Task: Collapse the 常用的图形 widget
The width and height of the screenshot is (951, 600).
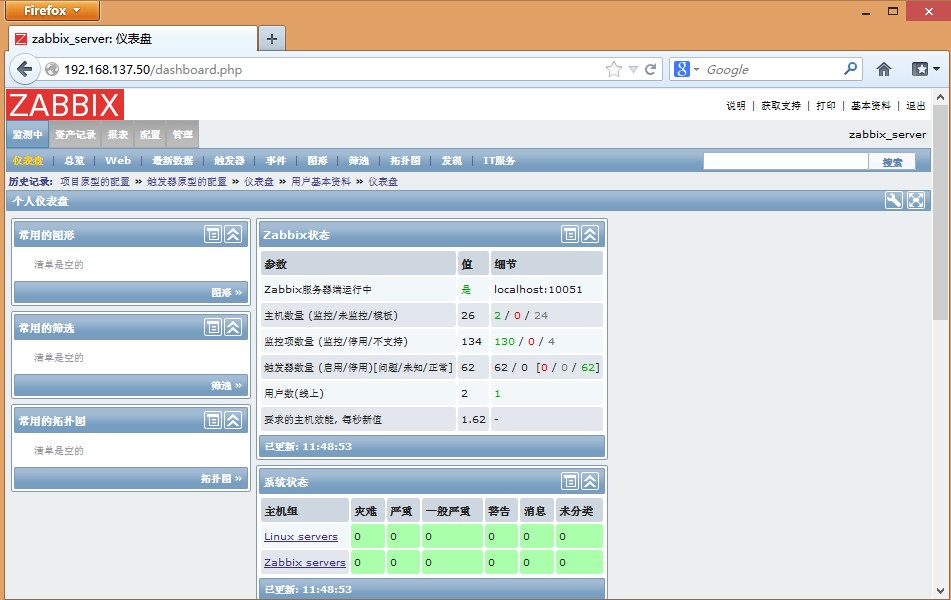Action: tap(234, 234)
